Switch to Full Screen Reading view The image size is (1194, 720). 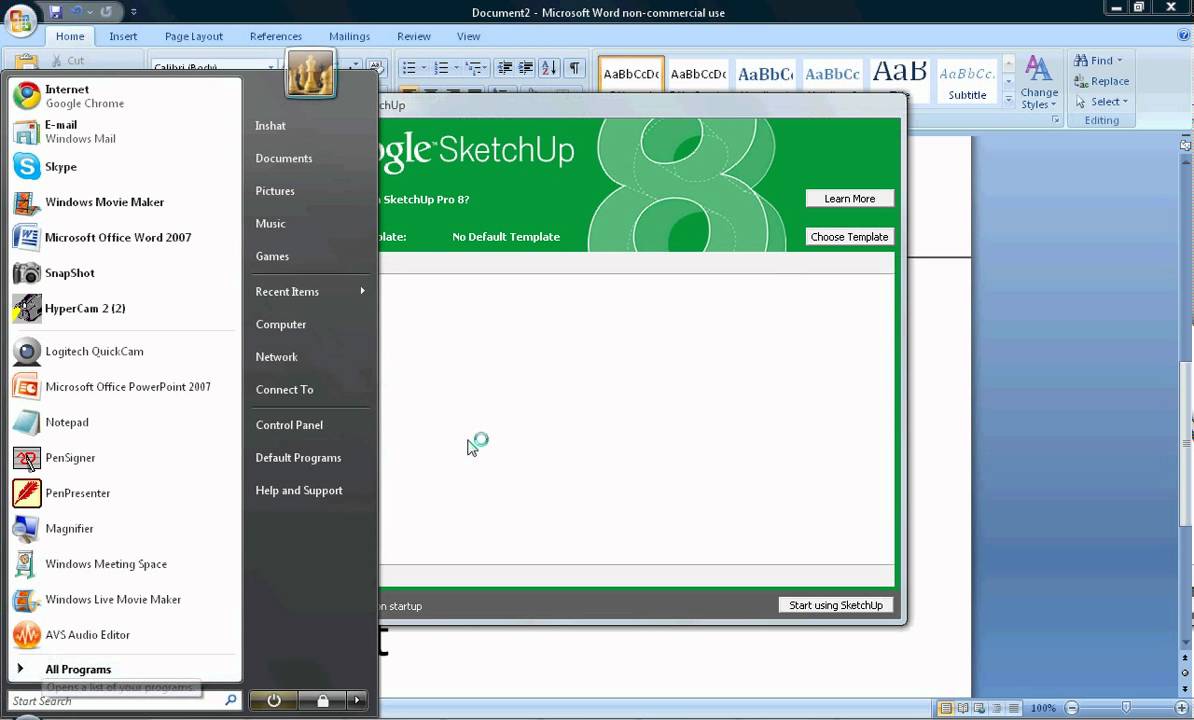point(963,708)
